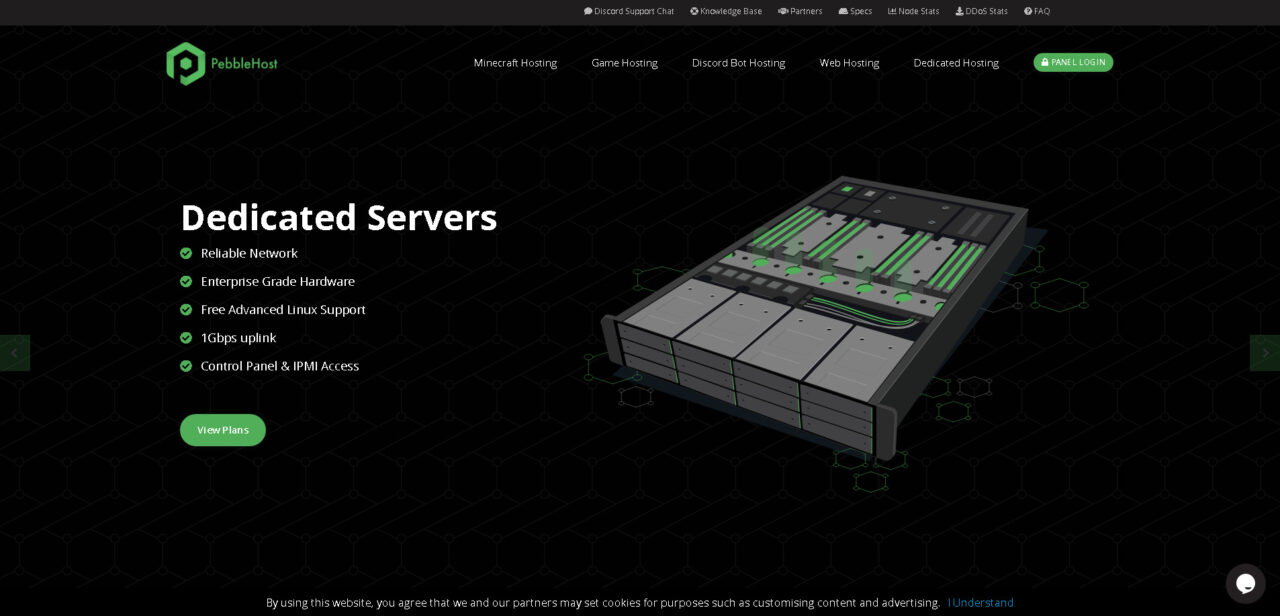Viewport: 1280px width, 616px height.
Task: Open Discord Support Chat link
Action: [x=629, y=11]
